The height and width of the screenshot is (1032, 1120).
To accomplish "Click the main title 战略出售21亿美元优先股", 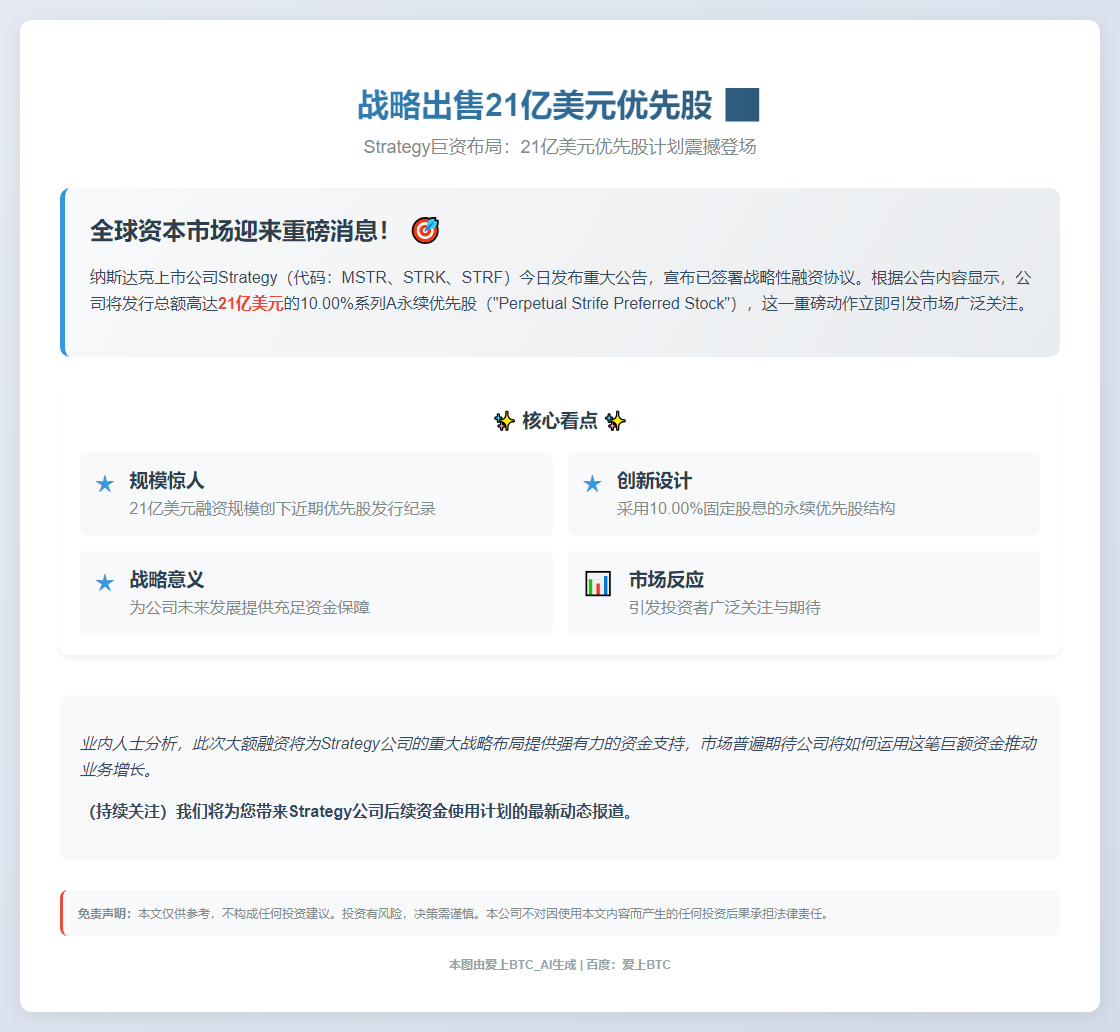I will point(535,105).
